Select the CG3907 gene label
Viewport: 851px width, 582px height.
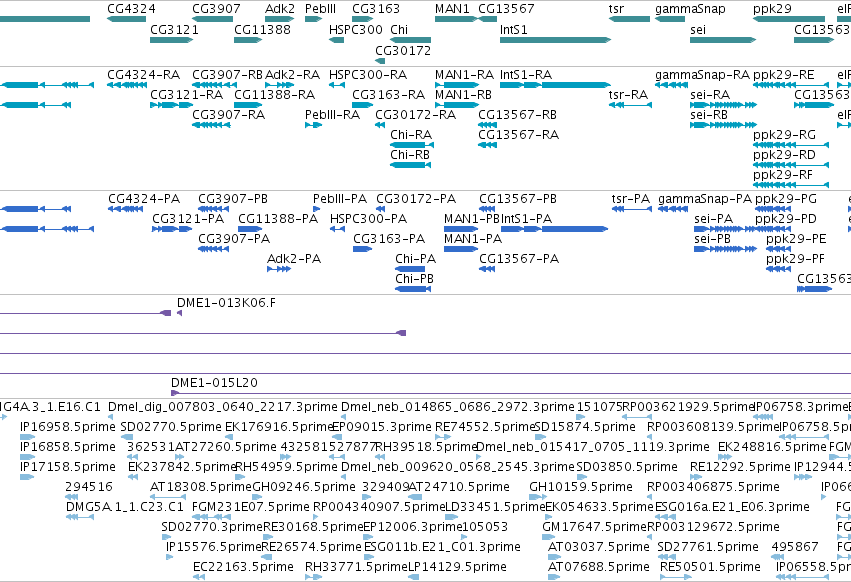(216, 9)
